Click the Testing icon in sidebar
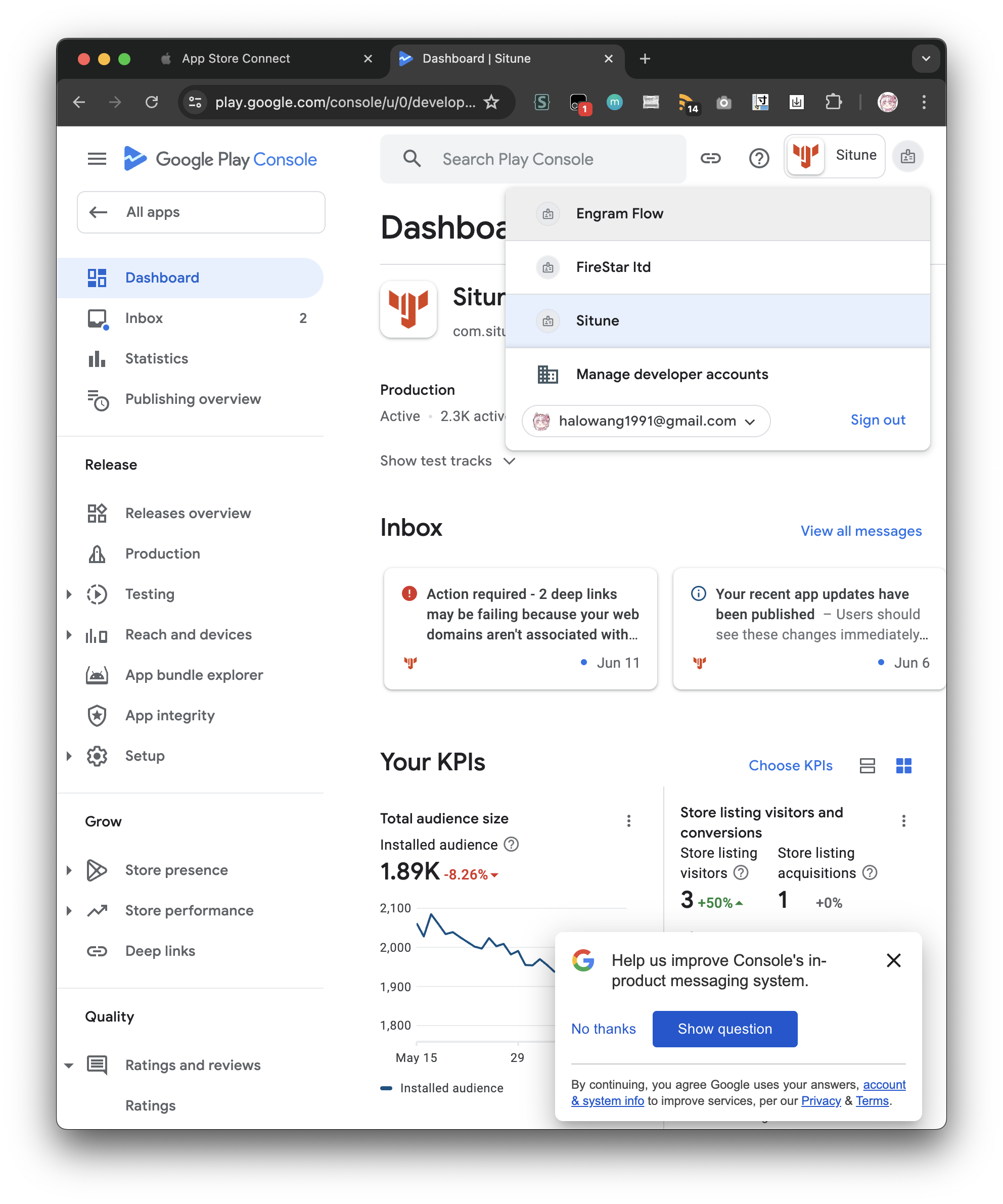The height and width of the screenshot is (1204, 1003). pyautogui.click(x=97, y=594)
